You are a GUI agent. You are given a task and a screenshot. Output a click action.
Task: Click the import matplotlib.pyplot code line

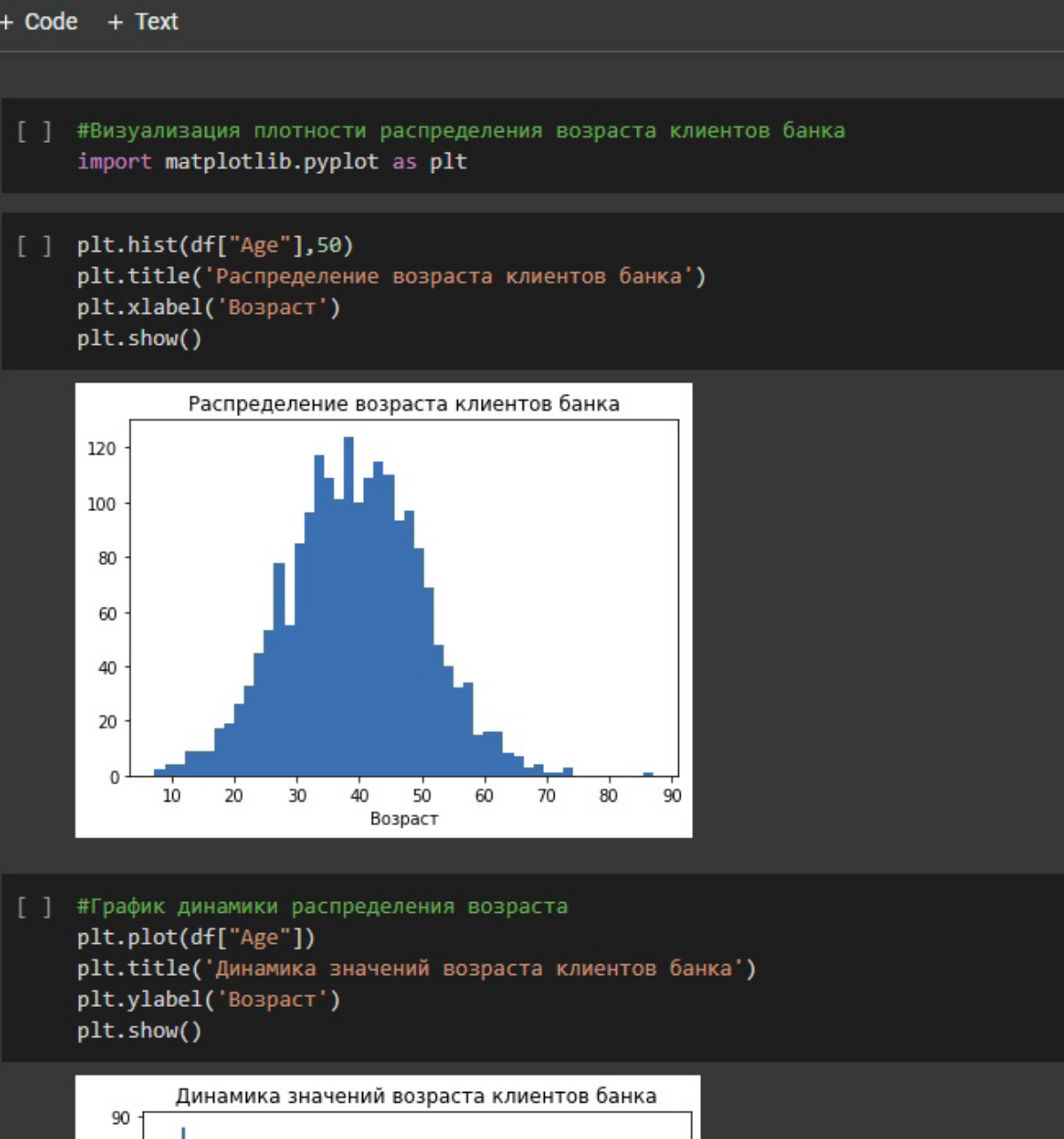coord(272,161)
